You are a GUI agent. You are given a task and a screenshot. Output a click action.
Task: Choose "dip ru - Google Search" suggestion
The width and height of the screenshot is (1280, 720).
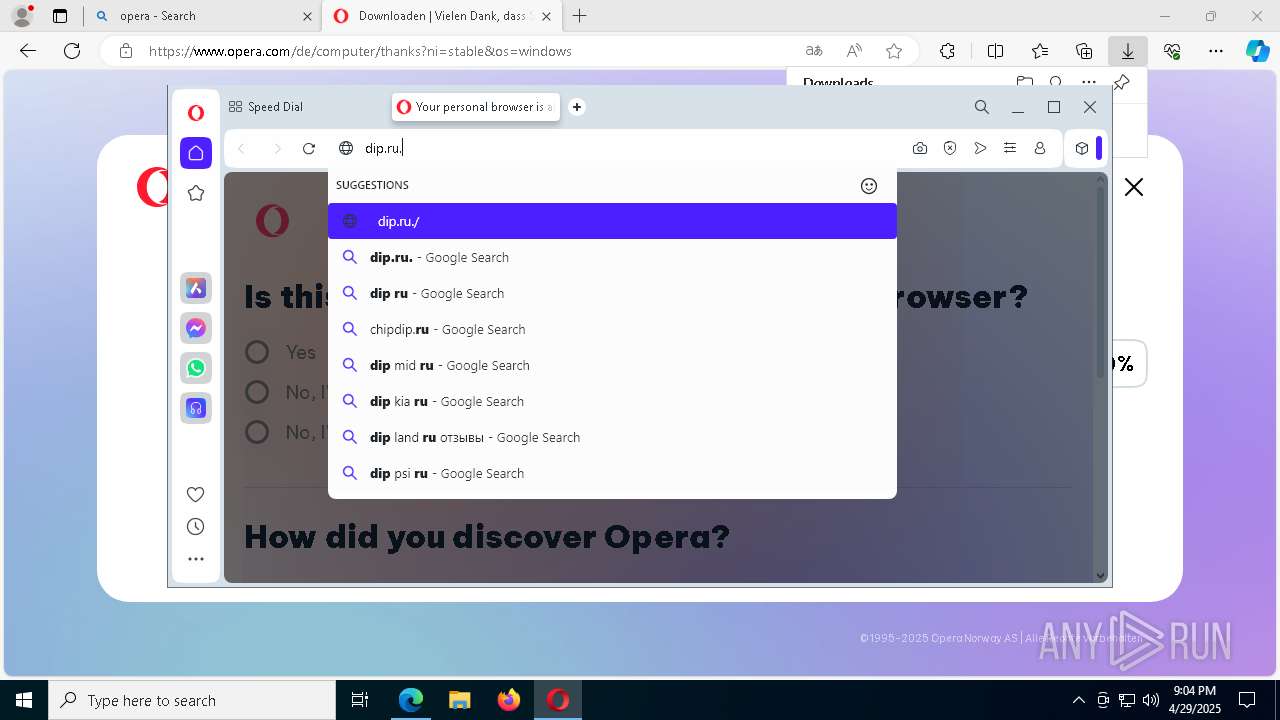(612, 293)
